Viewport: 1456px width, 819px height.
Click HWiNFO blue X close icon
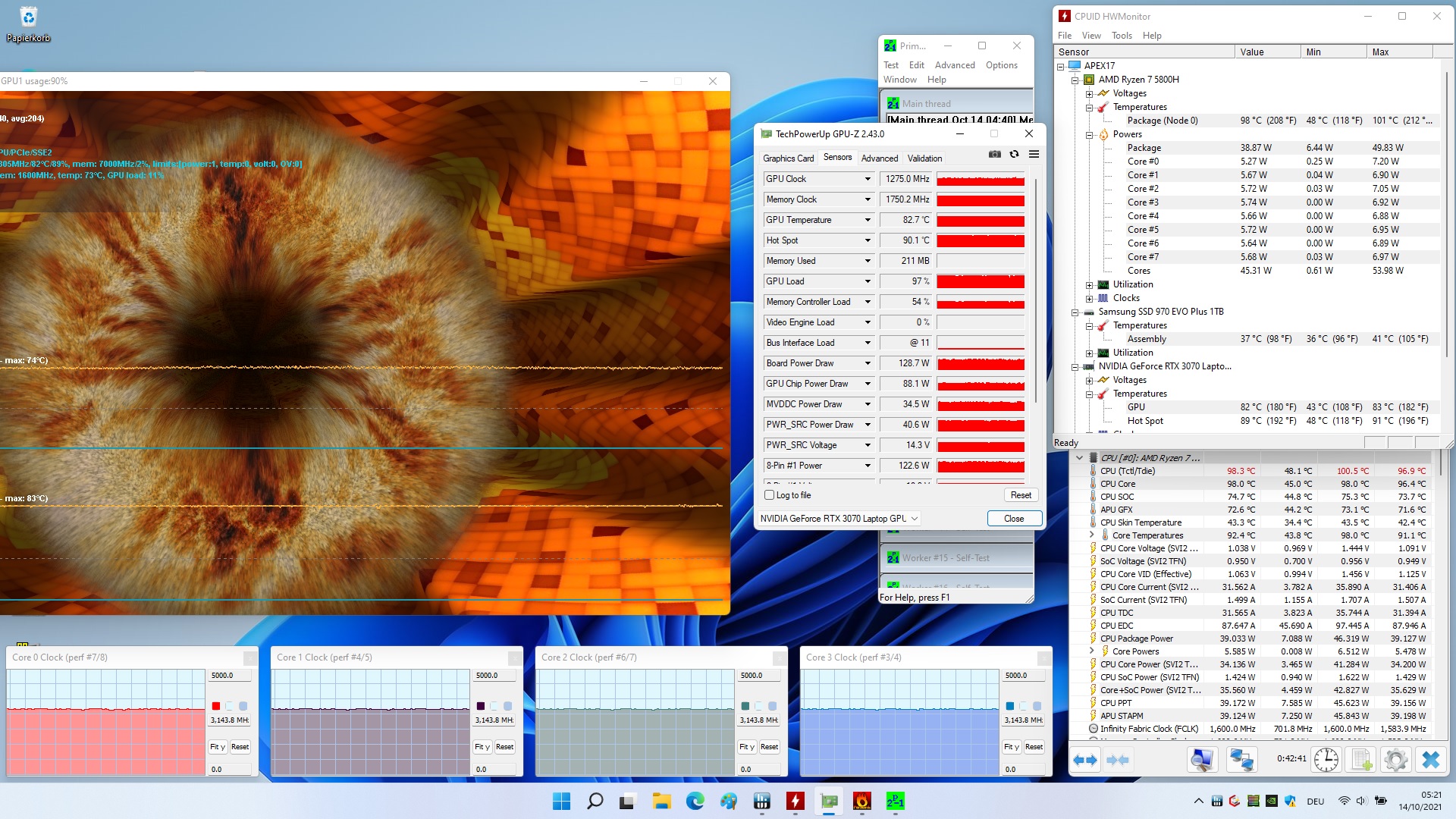point(1431,760)
